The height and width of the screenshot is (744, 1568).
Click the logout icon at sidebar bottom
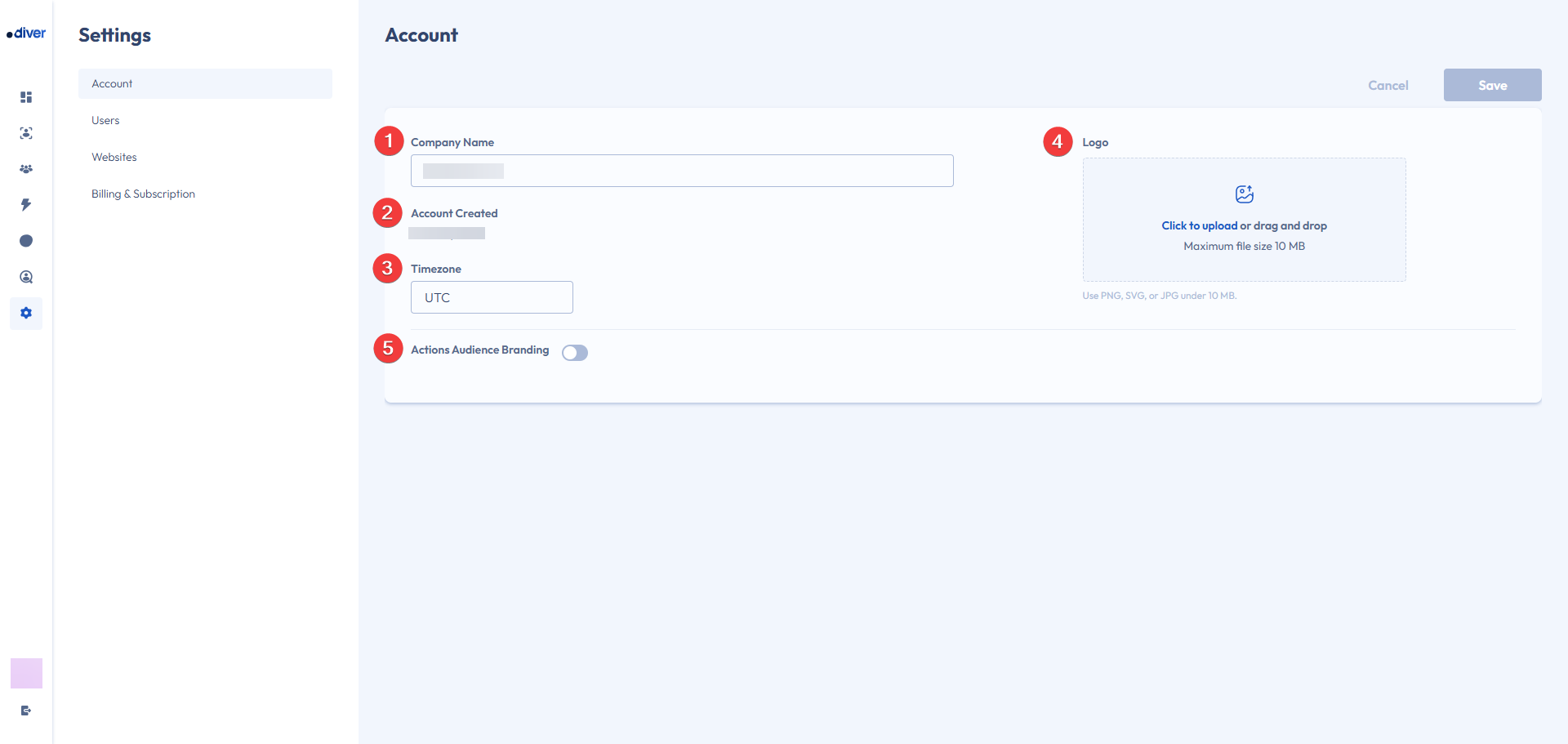tap(26, 711)
